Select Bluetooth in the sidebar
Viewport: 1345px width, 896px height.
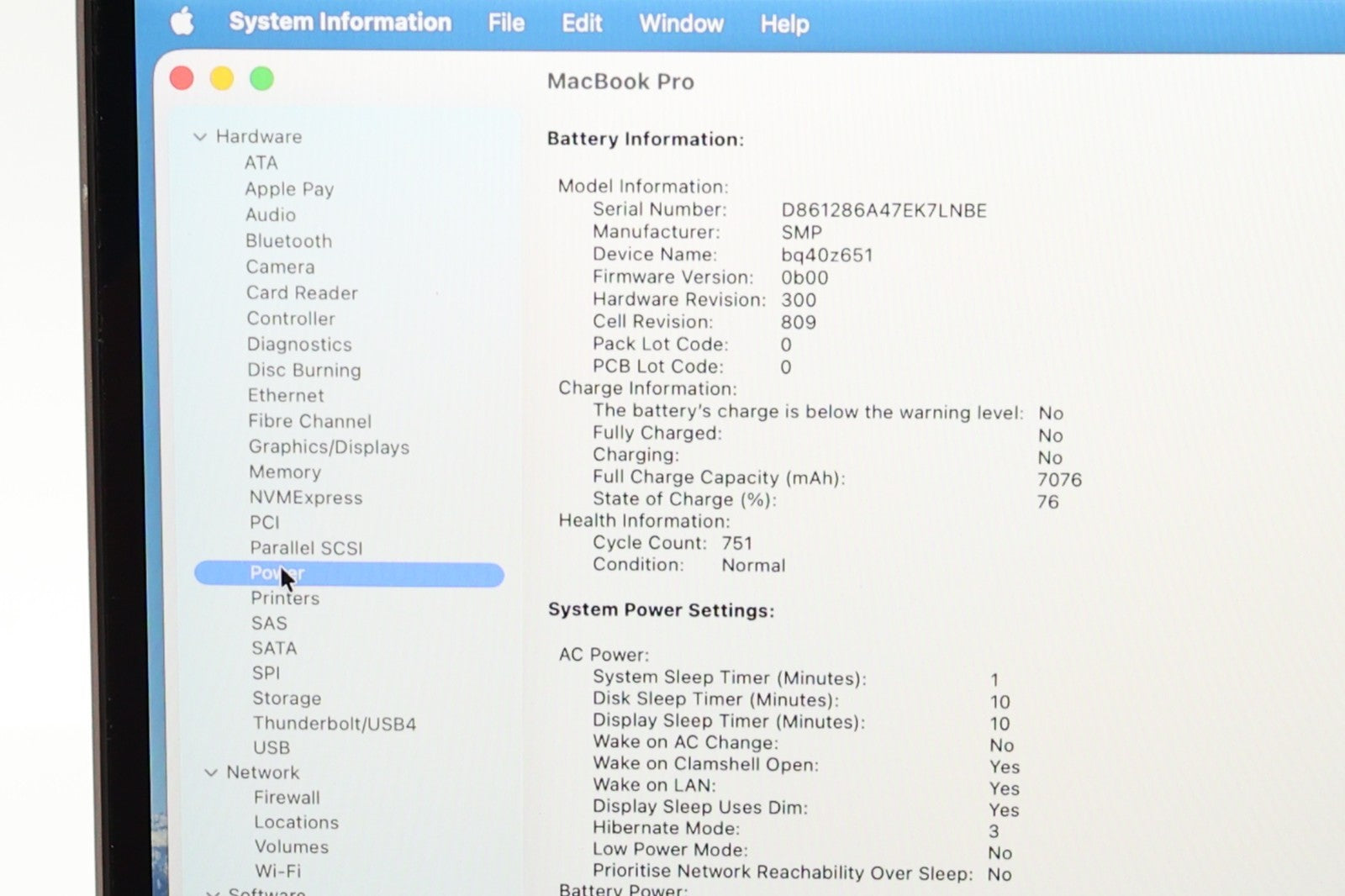pyautogui.click(x=288, y=241)
